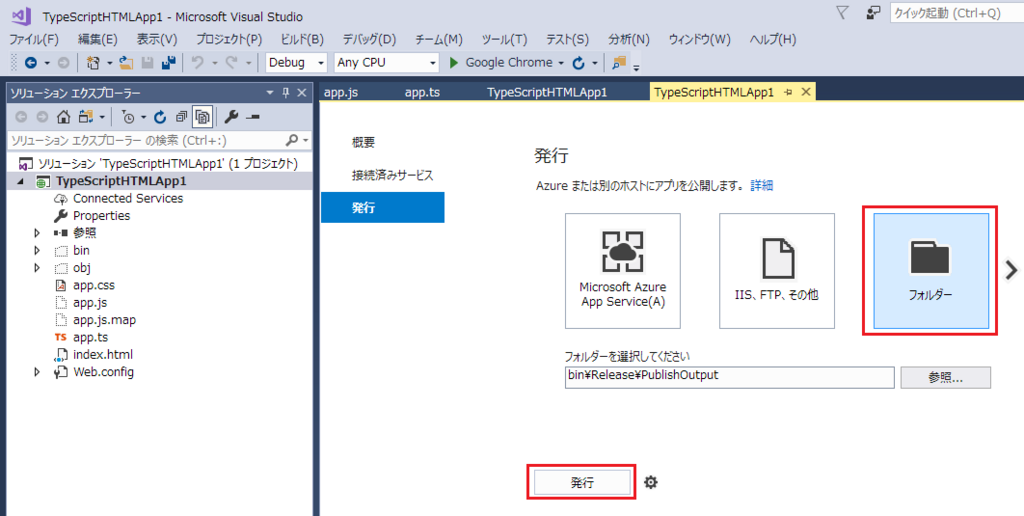Click the Save All toolbar icon
The width and height of the screenshot is (1024, 516).
pos(168,63)
